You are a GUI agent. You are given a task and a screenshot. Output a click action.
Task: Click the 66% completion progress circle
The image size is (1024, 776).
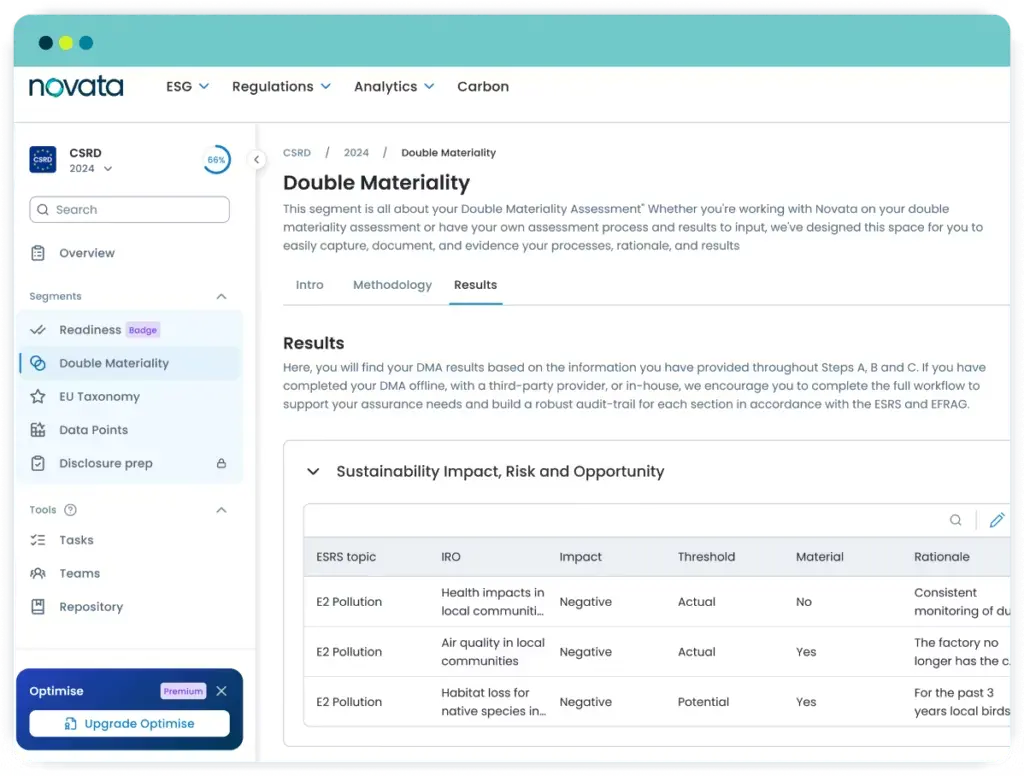coord(216,159)
